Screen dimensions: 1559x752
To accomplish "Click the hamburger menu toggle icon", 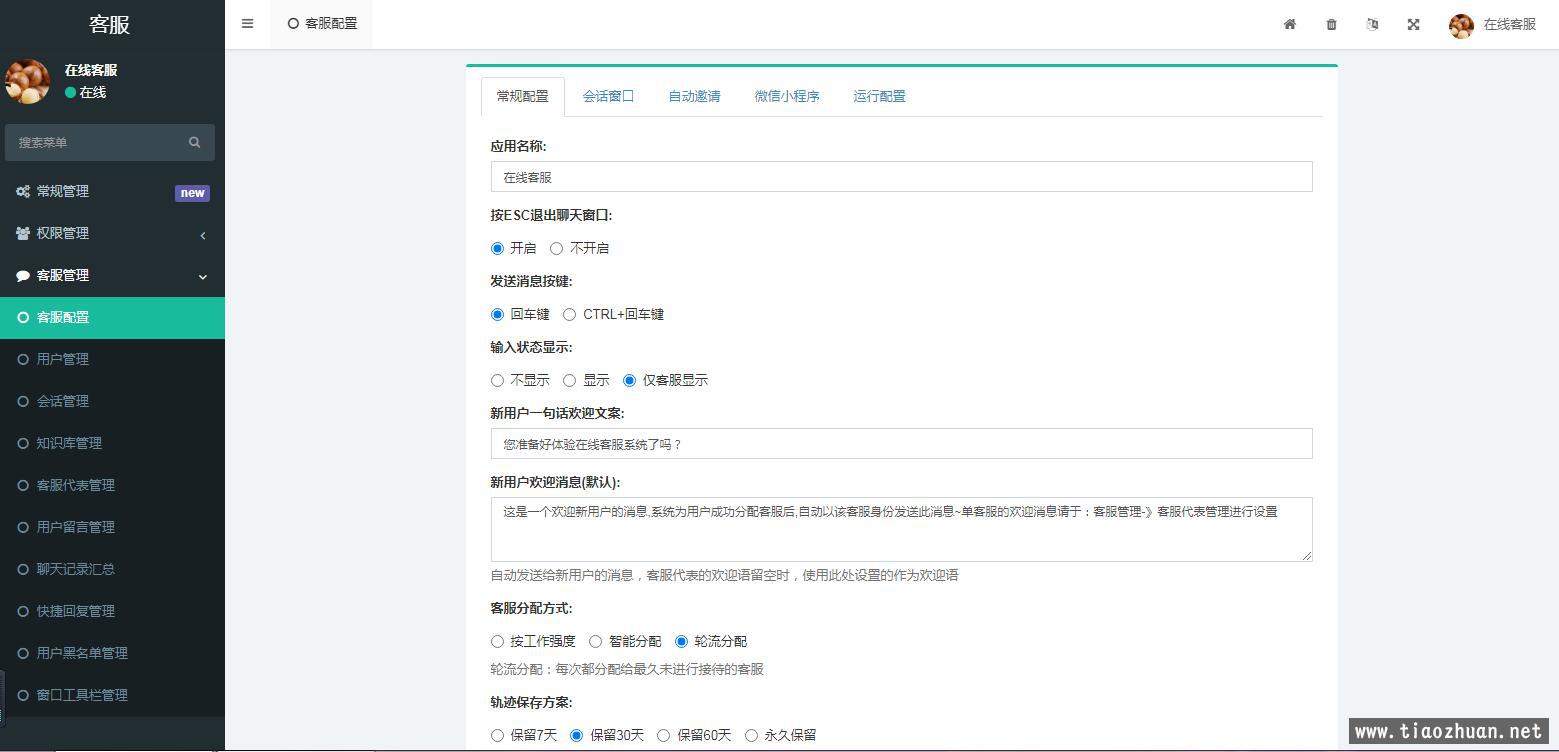I will tap(247, 24).
